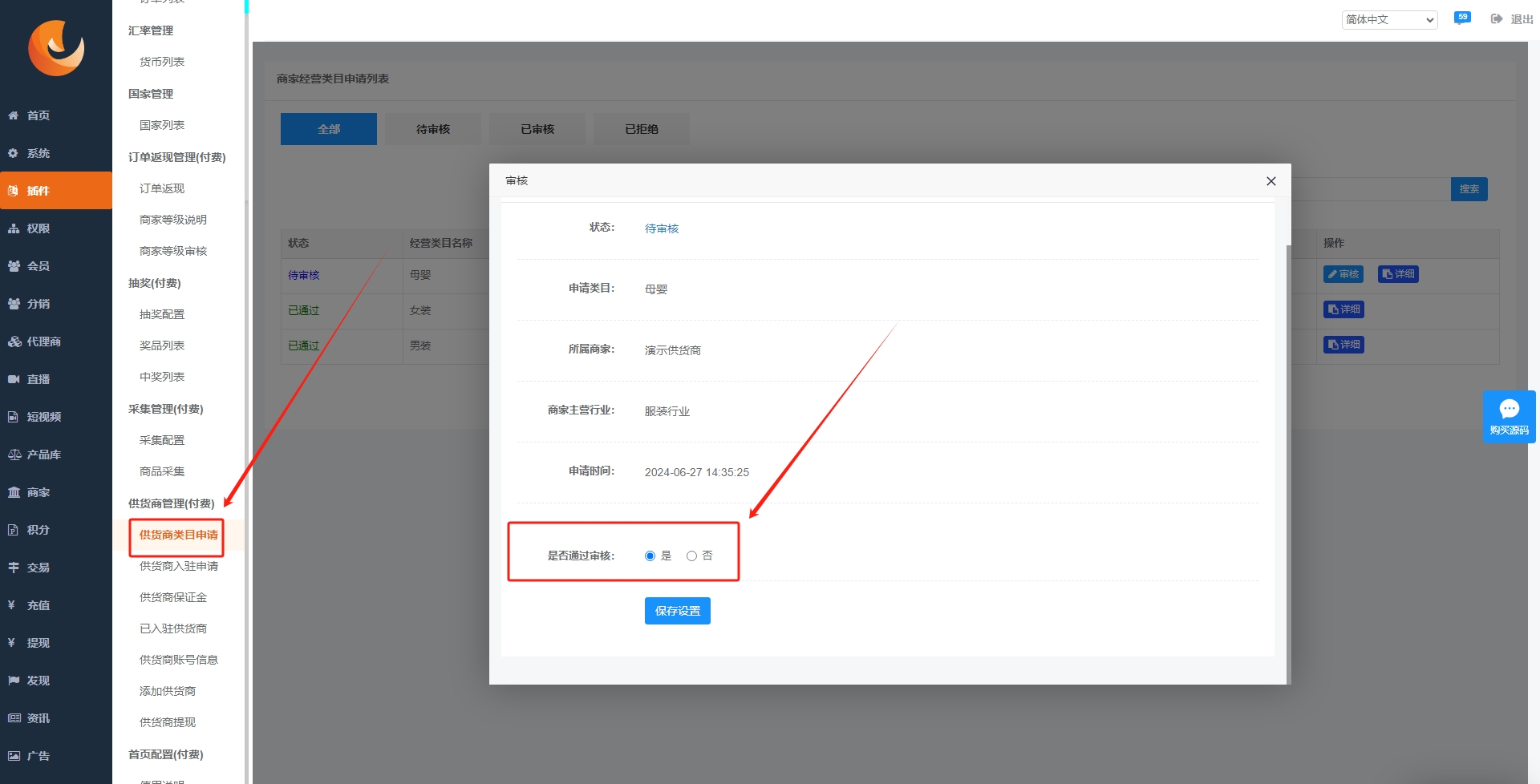
Task: Open 供货商账号信息 menu item
Action: pos(179,660)
